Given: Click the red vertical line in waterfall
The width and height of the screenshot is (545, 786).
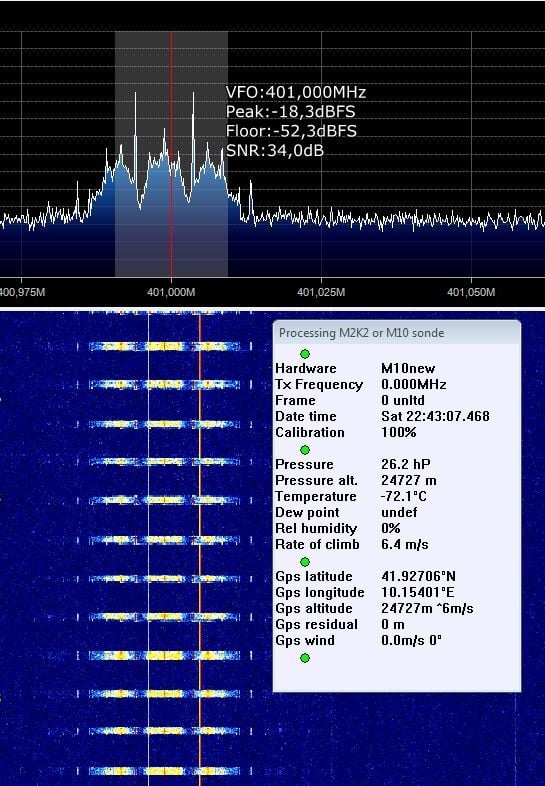Looking at the screenshot, I should pyautogui.click(x=200, y=548).
